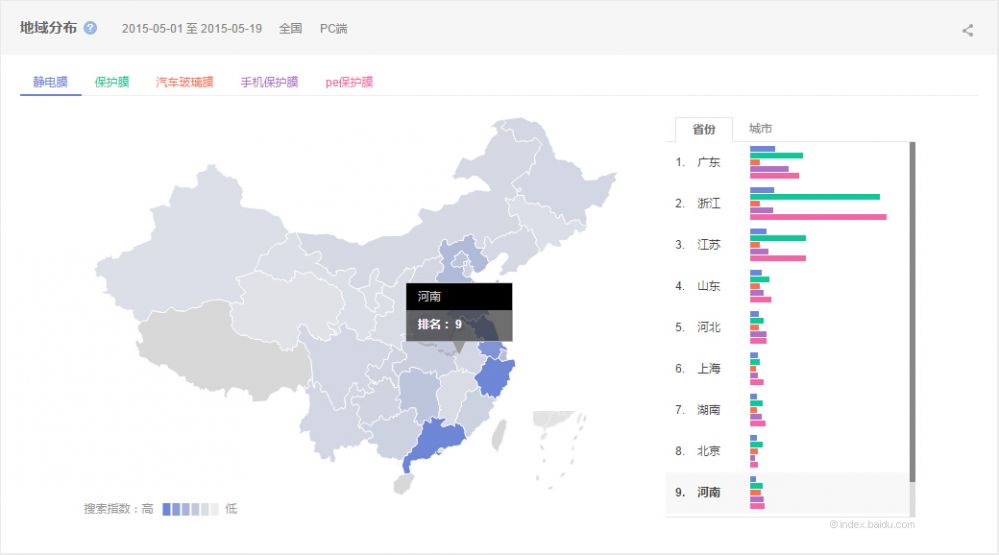This screenshot has height=555, width=999.
Task: Switch to the pe保护膜 keyword tab
Action: pyautogui.click(x=349, y=82)
